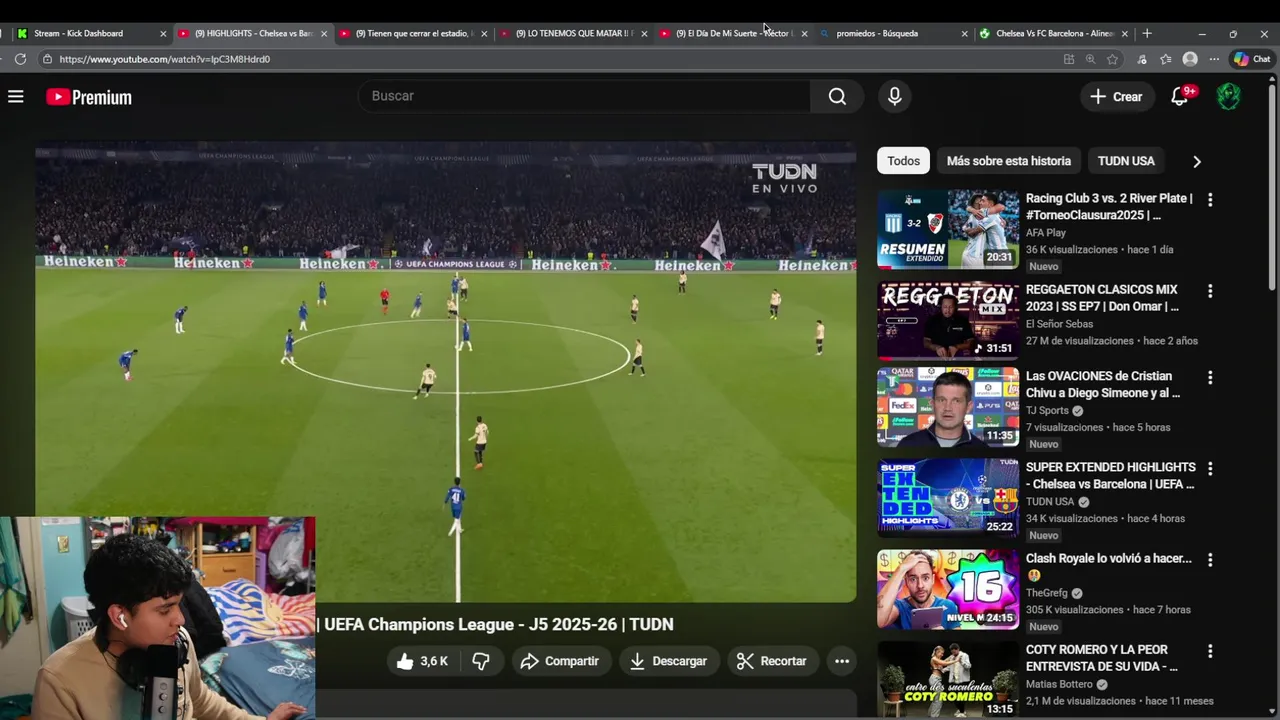Image resolution: width=1280 pixels, height=720 pixels.
Task: Select Más sobre esta historia chip
Action: pos(1008,161)
